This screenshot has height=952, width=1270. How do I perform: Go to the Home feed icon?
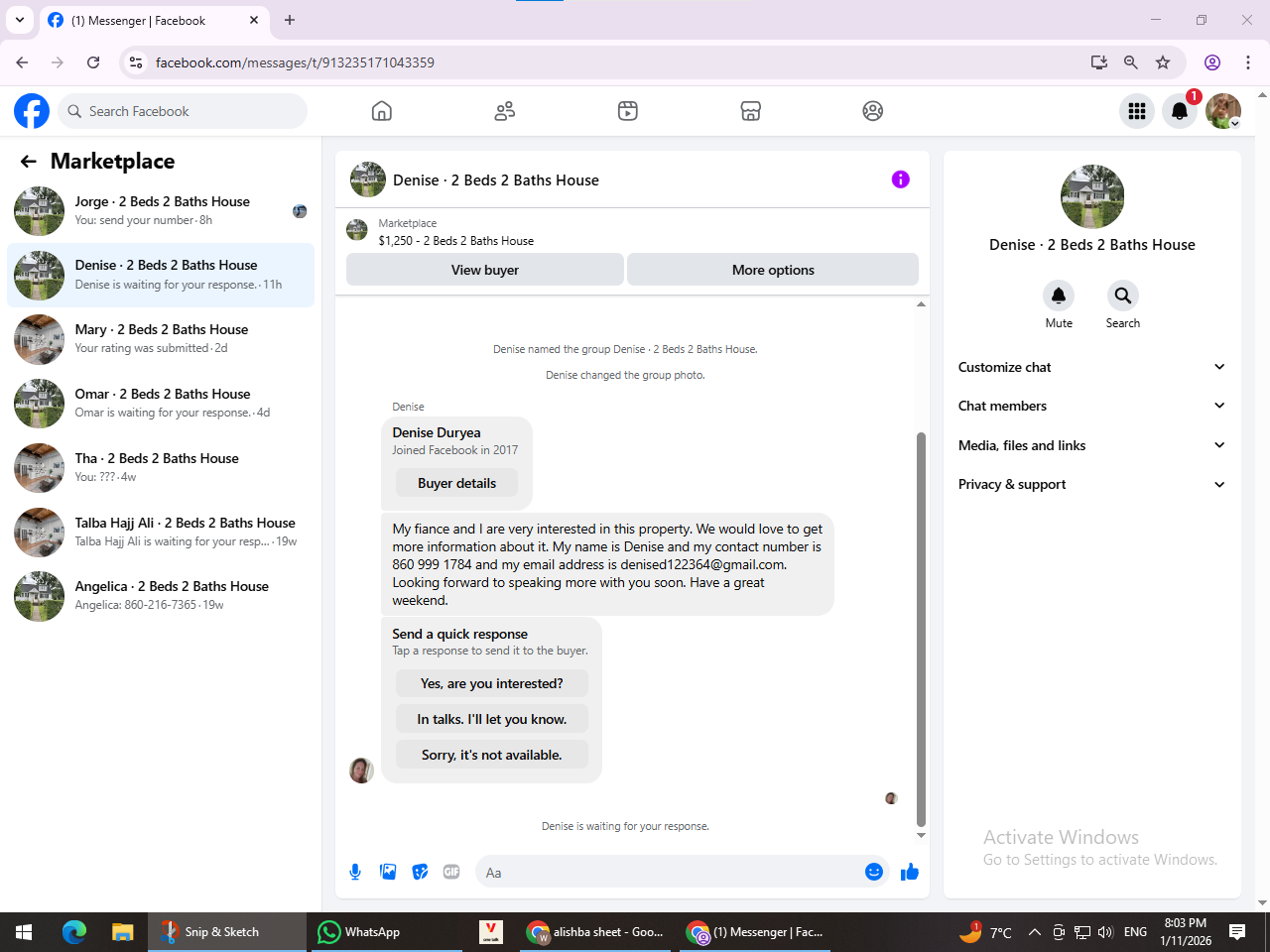(382, 111)
